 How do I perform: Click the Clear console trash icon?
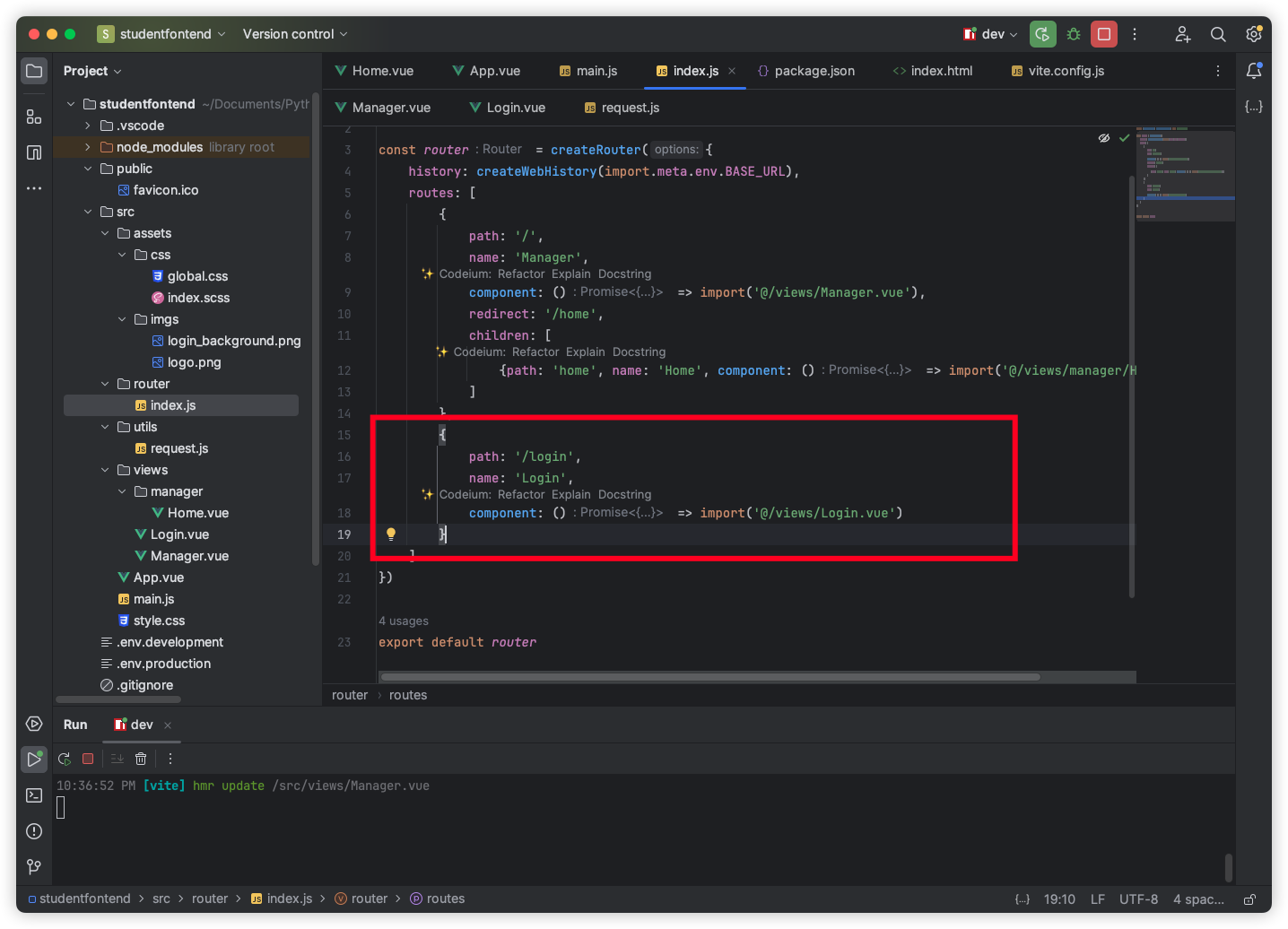point(141,759)
